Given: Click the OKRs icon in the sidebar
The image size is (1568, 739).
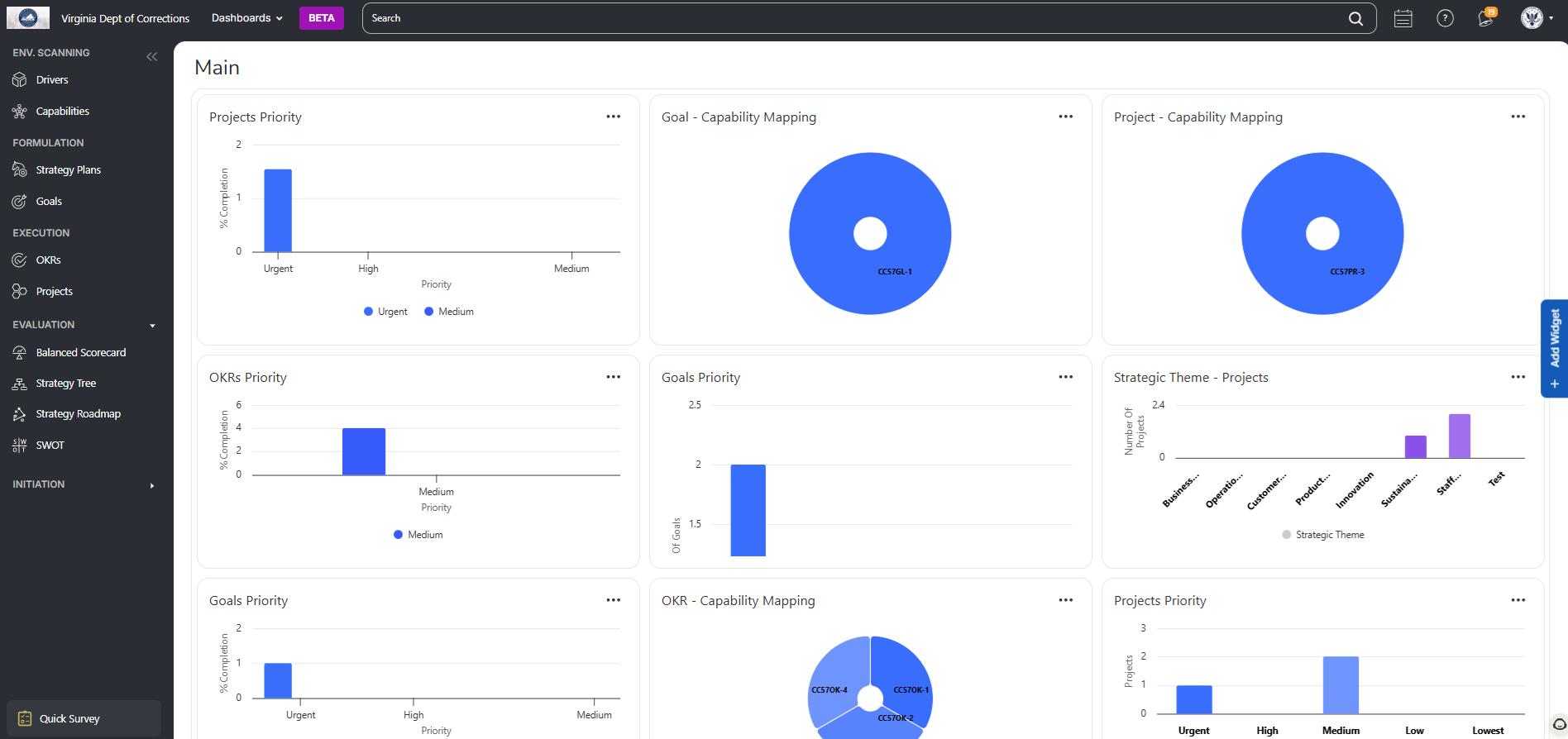Looking at the screenshot, I should click(20, 260).
